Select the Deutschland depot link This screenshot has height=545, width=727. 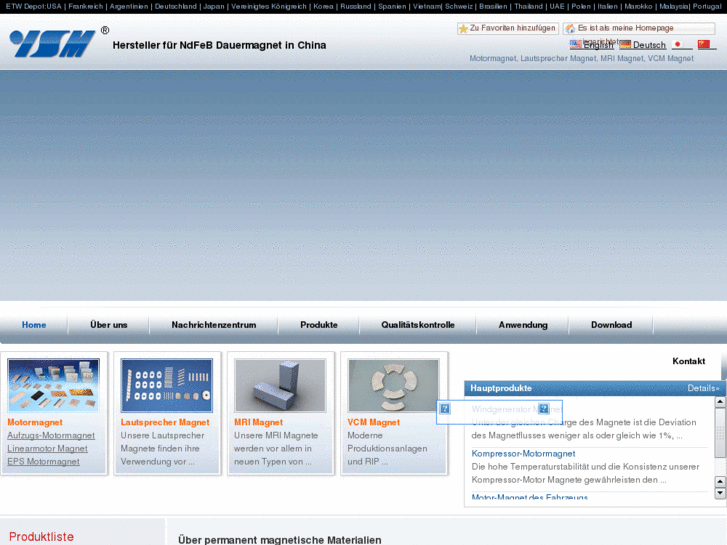[x=176, y=6]
